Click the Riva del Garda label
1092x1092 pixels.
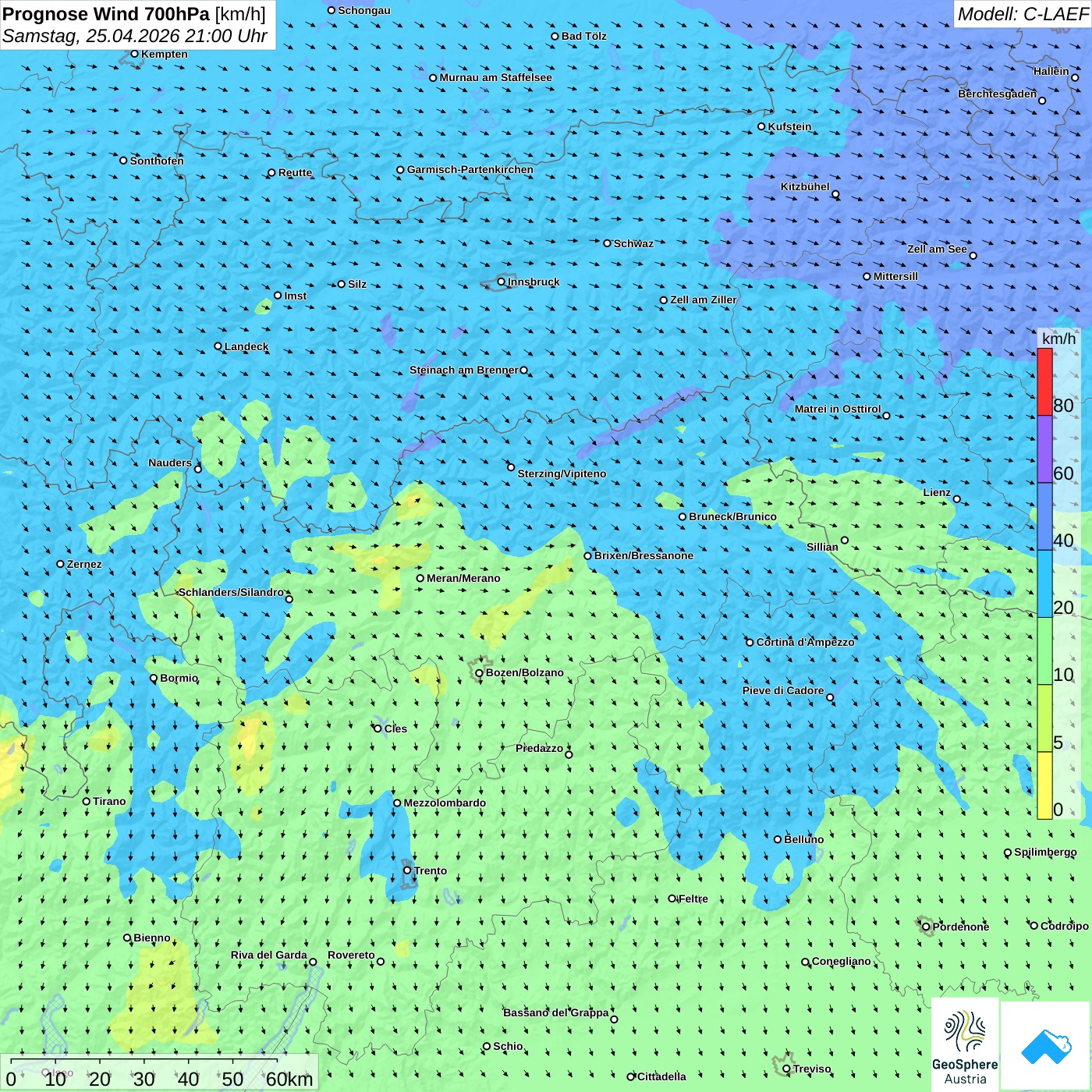pos(269,955)
